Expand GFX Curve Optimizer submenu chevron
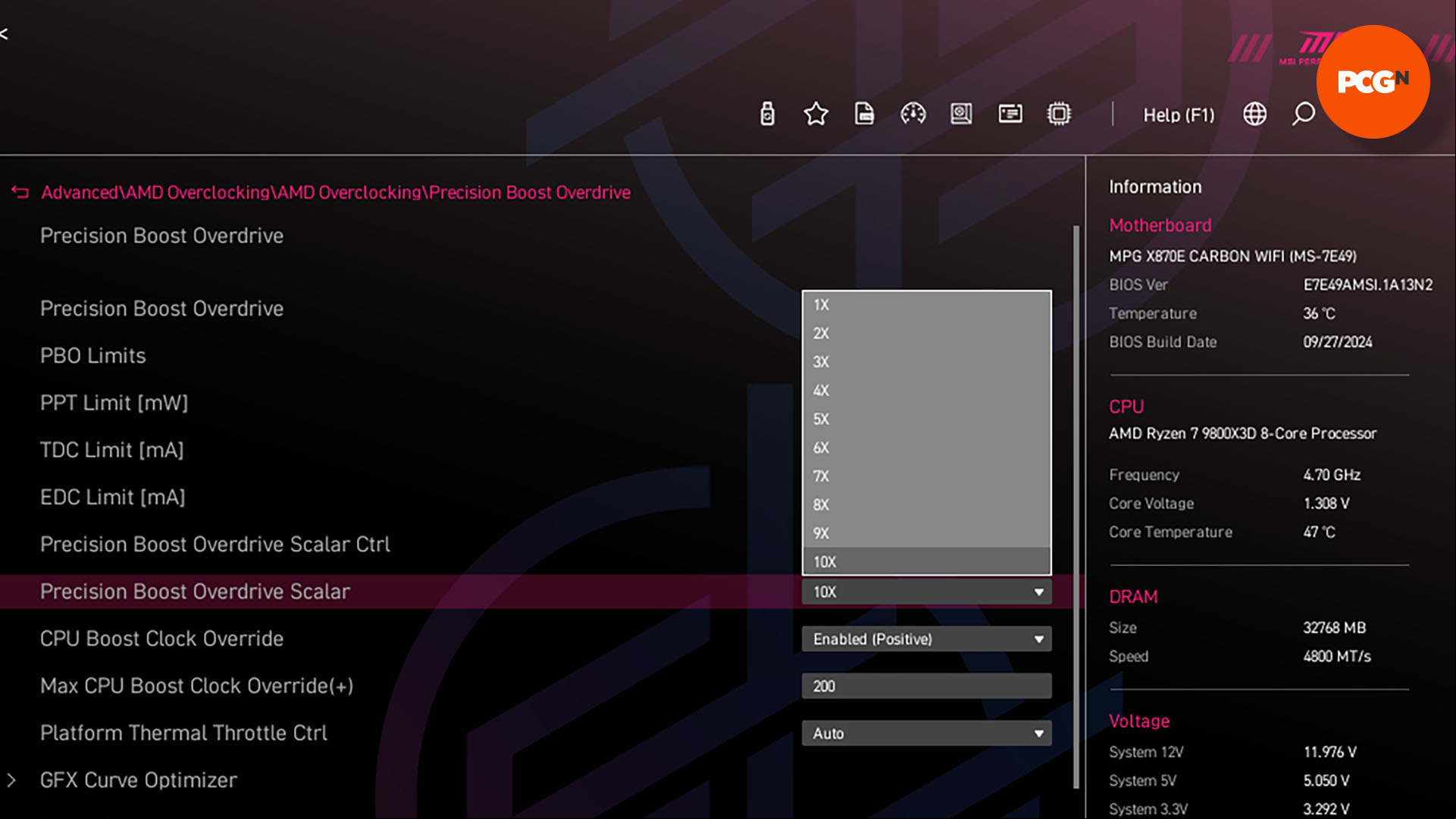The height and width of the screenshot is (819, 1456). 11,780
